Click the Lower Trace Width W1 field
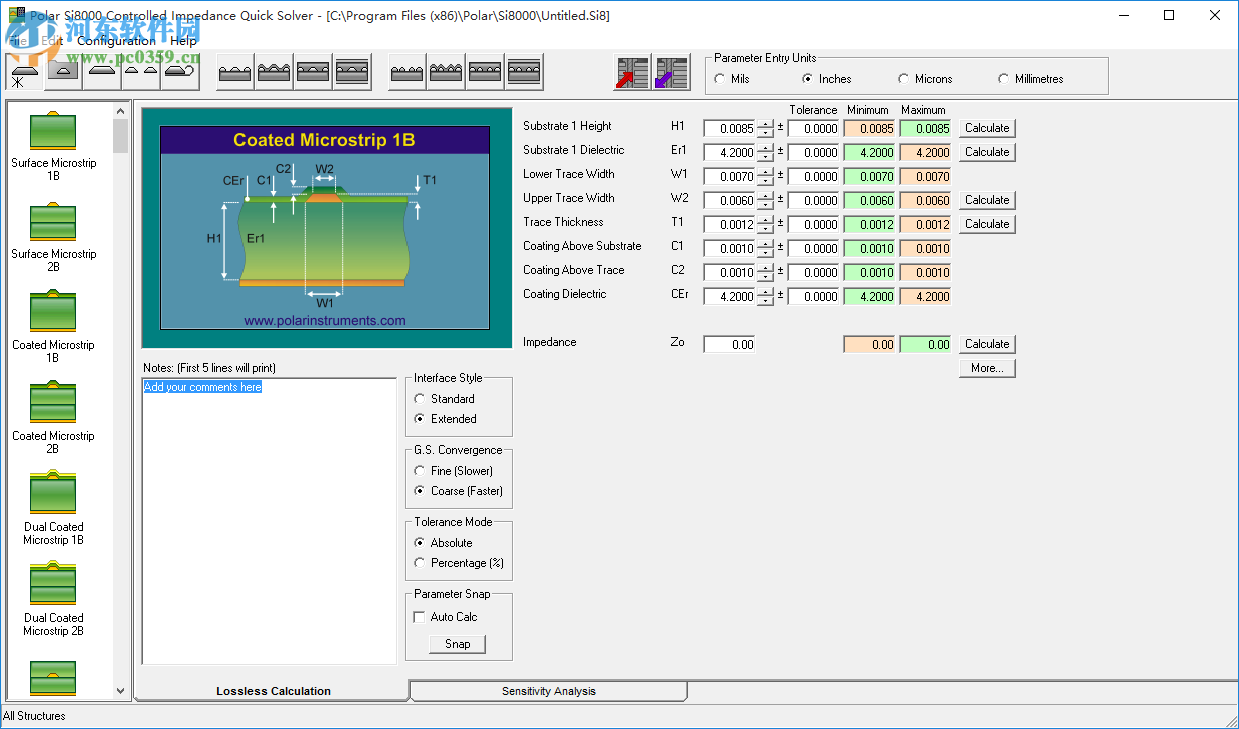This screenshot has width=1239, height=729. (729, 176)
